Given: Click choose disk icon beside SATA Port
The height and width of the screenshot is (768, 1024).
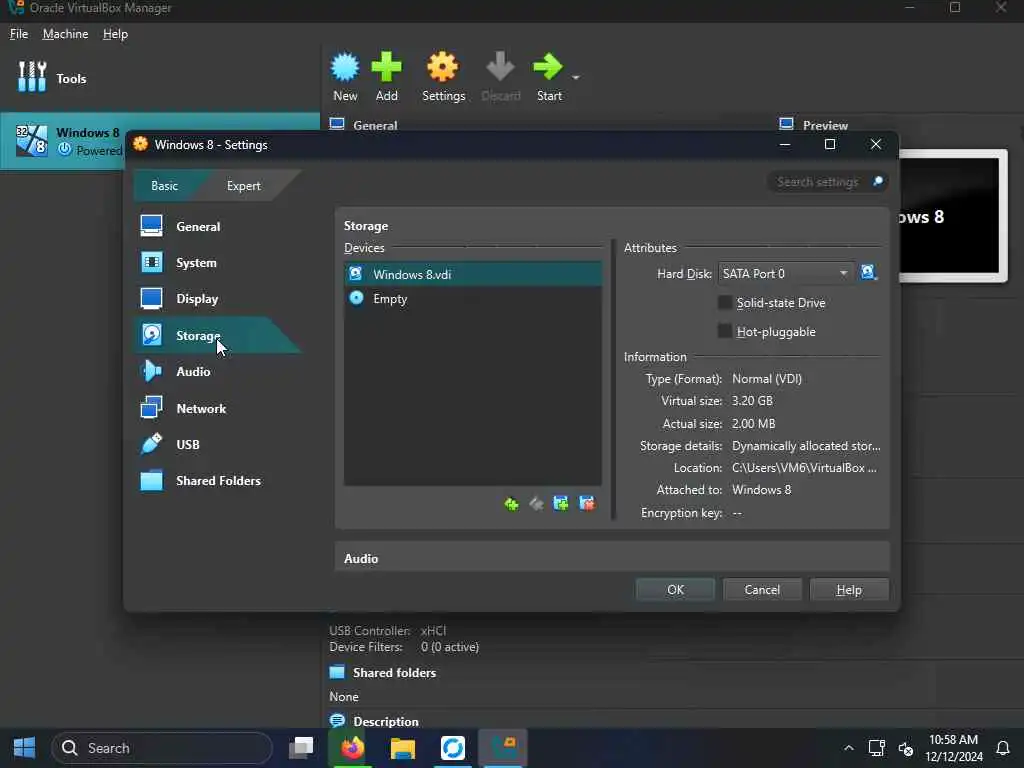Looking at the screenshot, I should point(869,273).
